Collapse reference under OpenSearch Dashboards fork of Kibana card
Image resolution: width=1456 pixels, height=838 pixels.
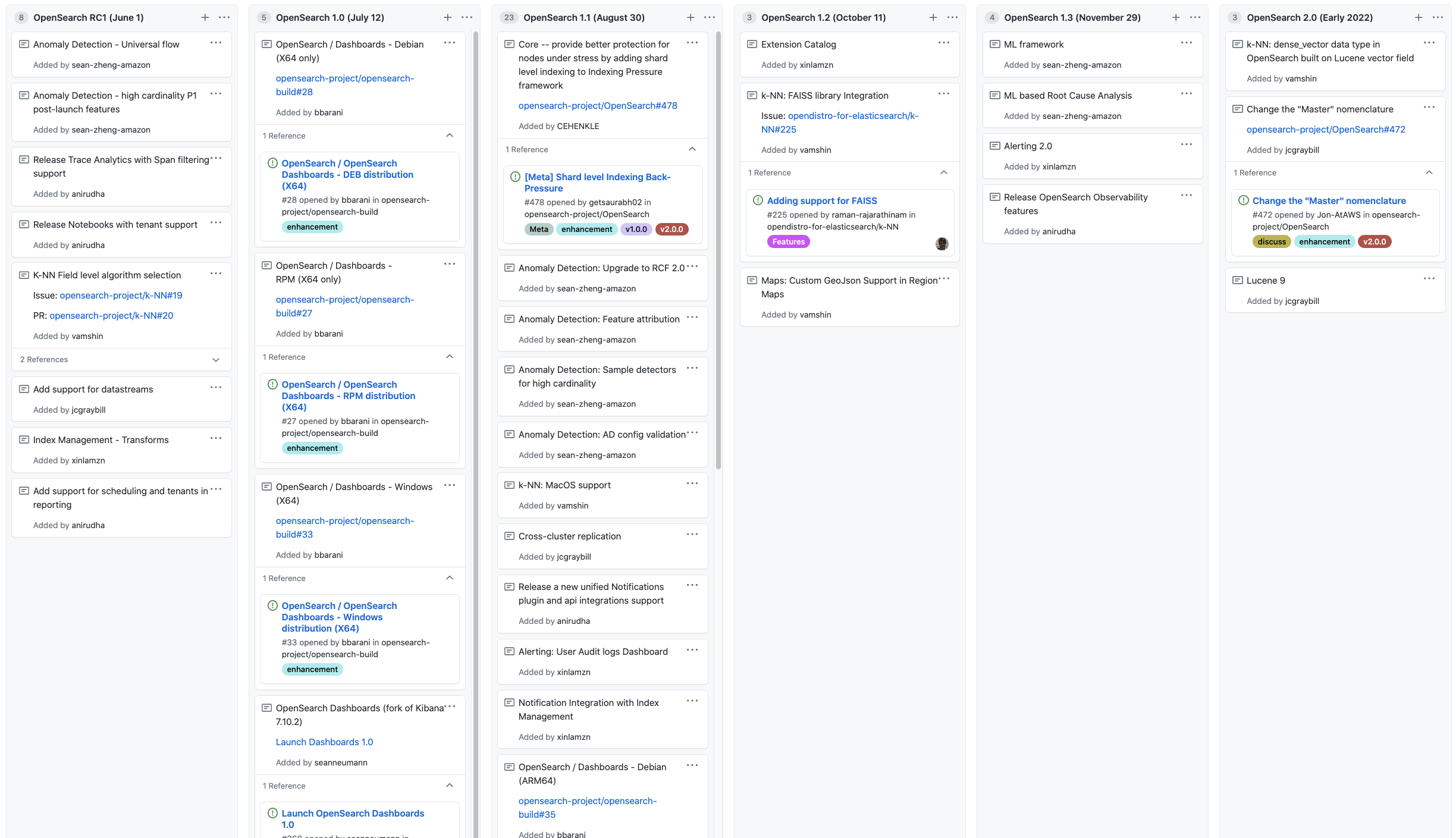coord(450,786)
